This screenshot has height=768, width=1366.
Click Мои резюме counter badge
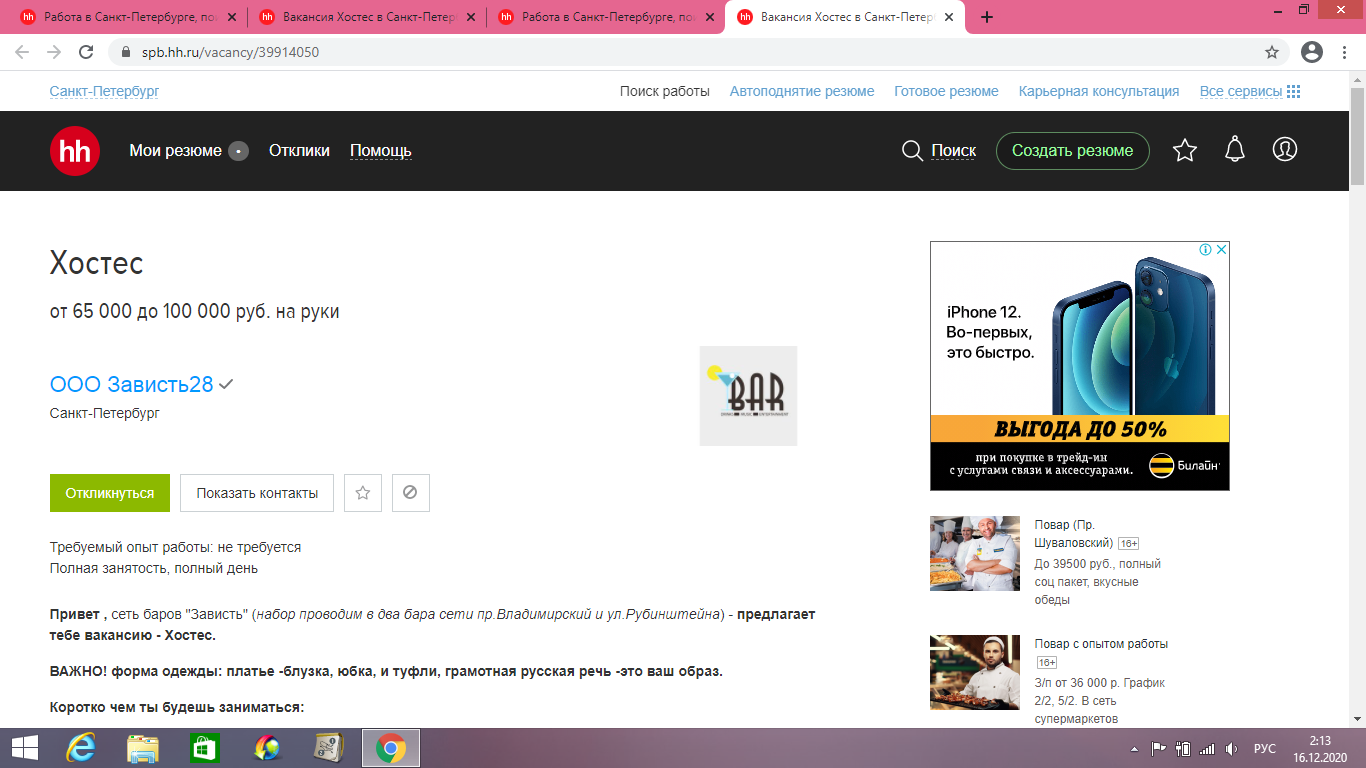click(238, 151)
